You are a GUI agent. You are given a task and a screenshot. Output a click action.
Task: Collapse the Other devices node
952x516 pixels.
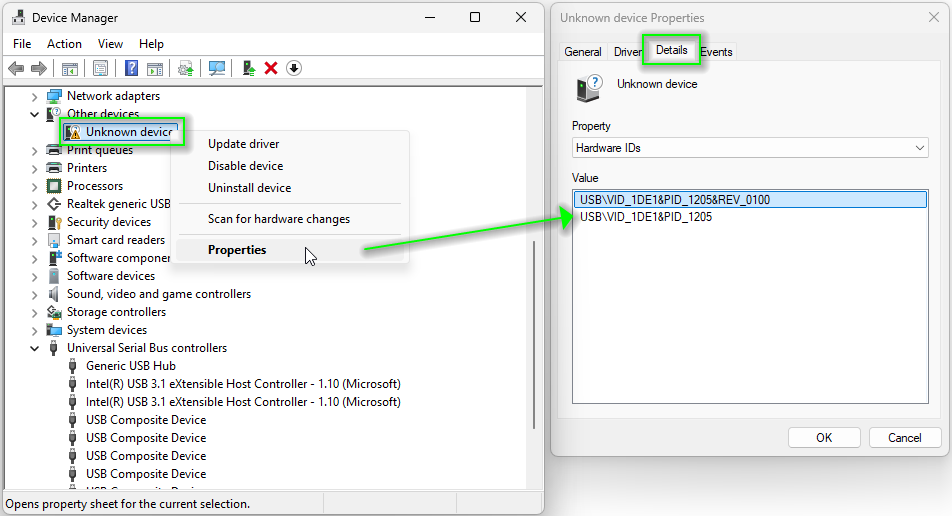point(35,114)
